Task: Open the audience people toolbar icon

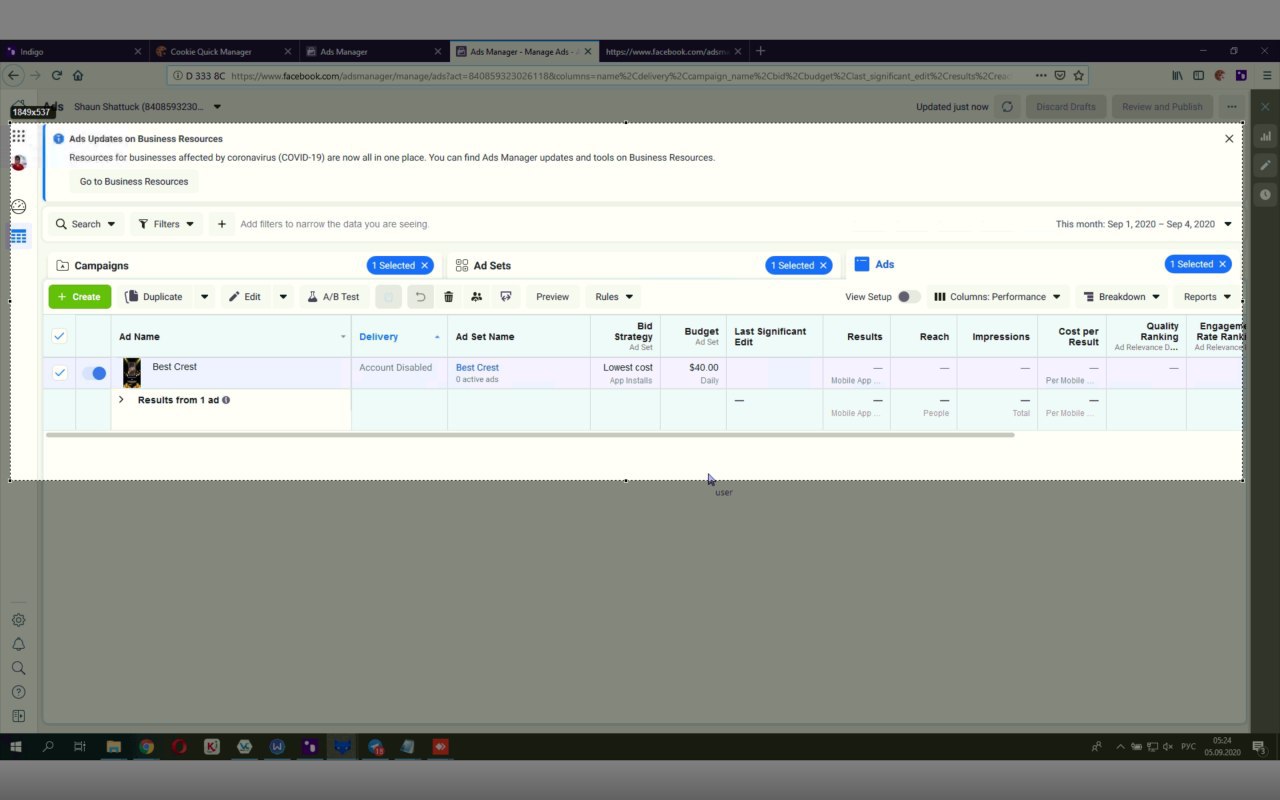Action: click(x=476, y=297)
